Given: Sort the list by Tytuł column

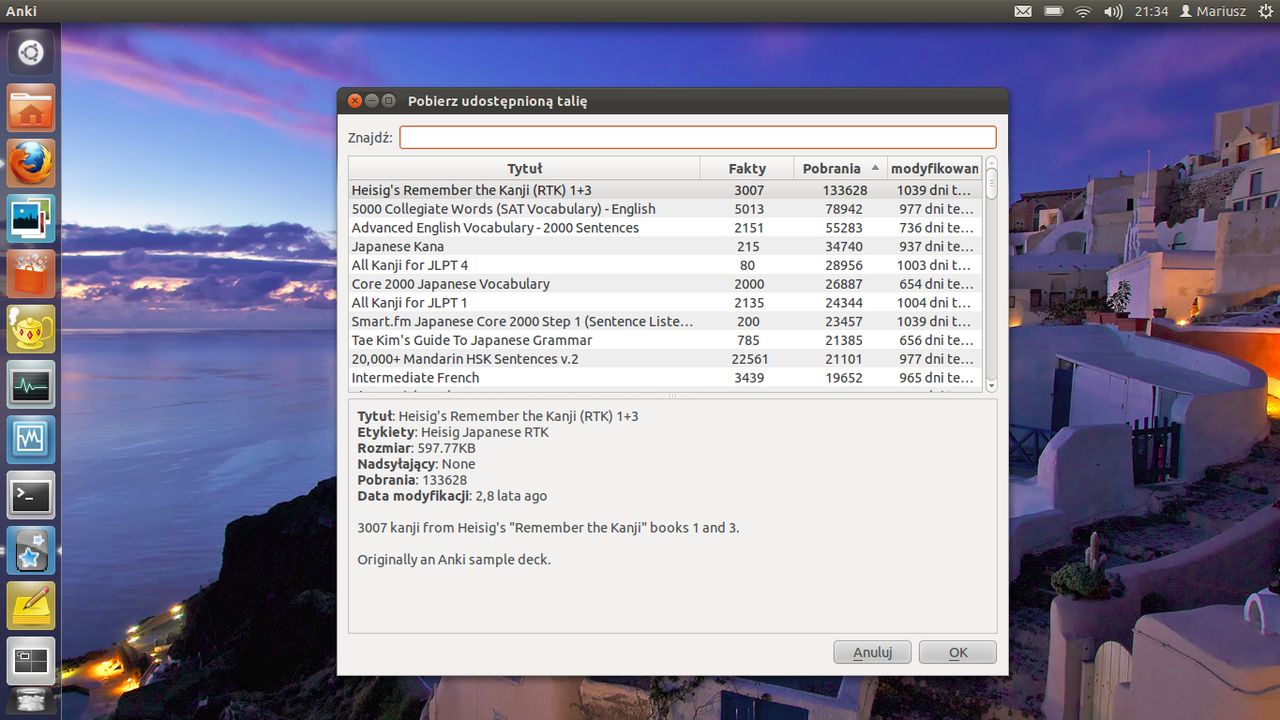Looking at the screenshot, I should [x=524, y=168].
